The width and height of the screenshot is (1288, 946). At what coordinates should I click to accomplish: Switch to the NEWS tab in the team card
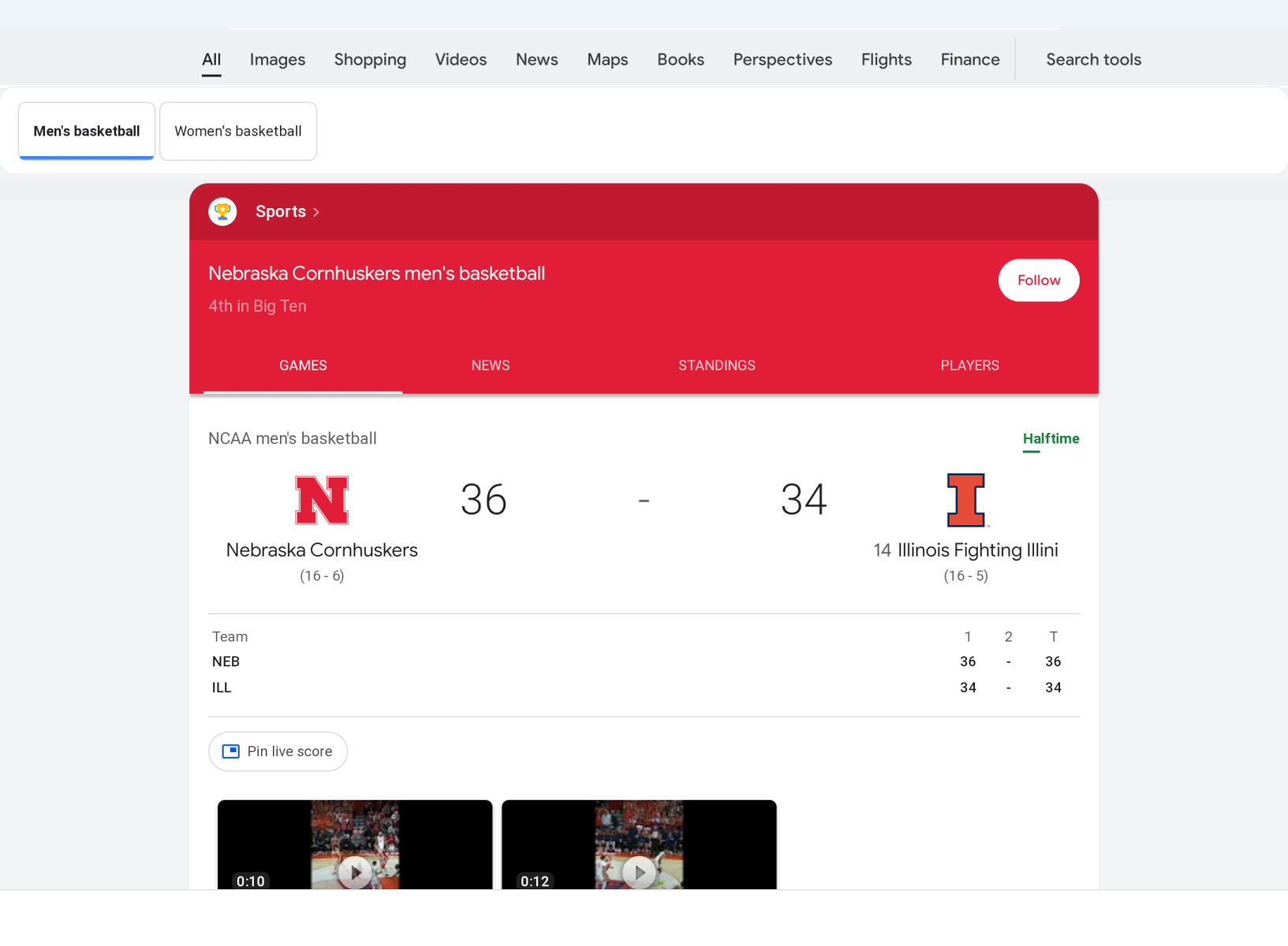coord(491,366)
